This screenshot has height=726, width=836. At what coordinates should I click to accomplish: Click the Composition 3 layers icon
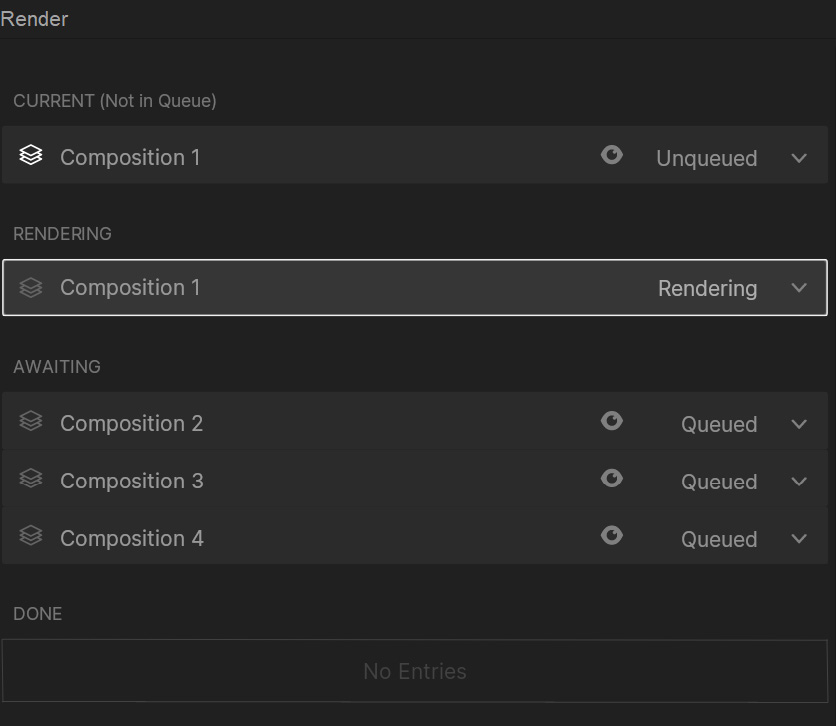pyautogui.click(x=31, y=479)
